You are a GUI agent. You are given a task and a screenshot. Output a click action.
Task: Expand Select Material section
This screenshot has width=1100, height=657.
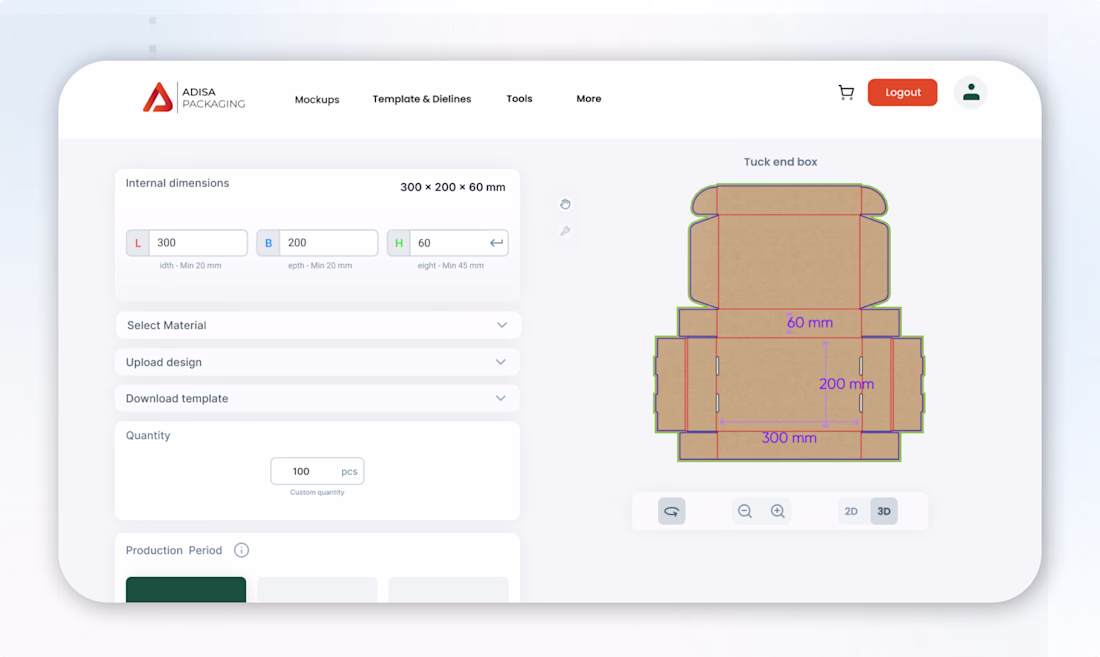coord(318,325)
